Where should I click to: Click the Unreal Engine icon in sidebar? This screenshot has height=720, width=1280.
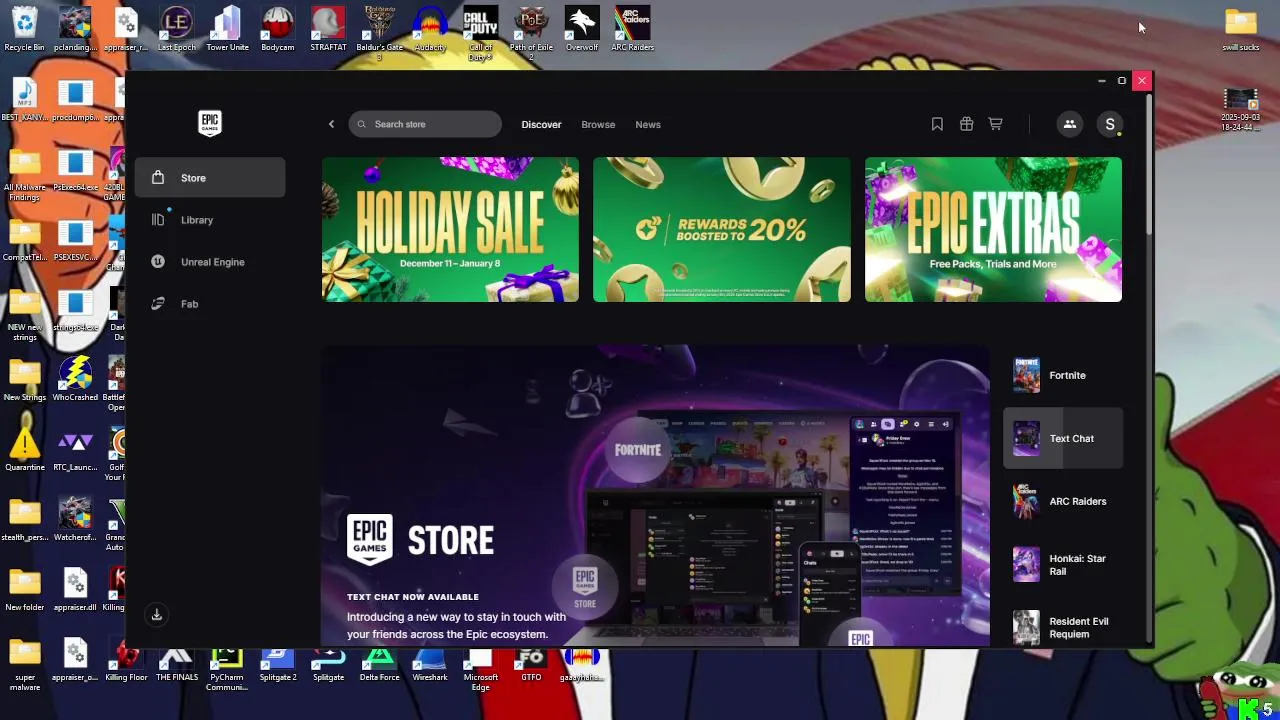tap(158, 262)
